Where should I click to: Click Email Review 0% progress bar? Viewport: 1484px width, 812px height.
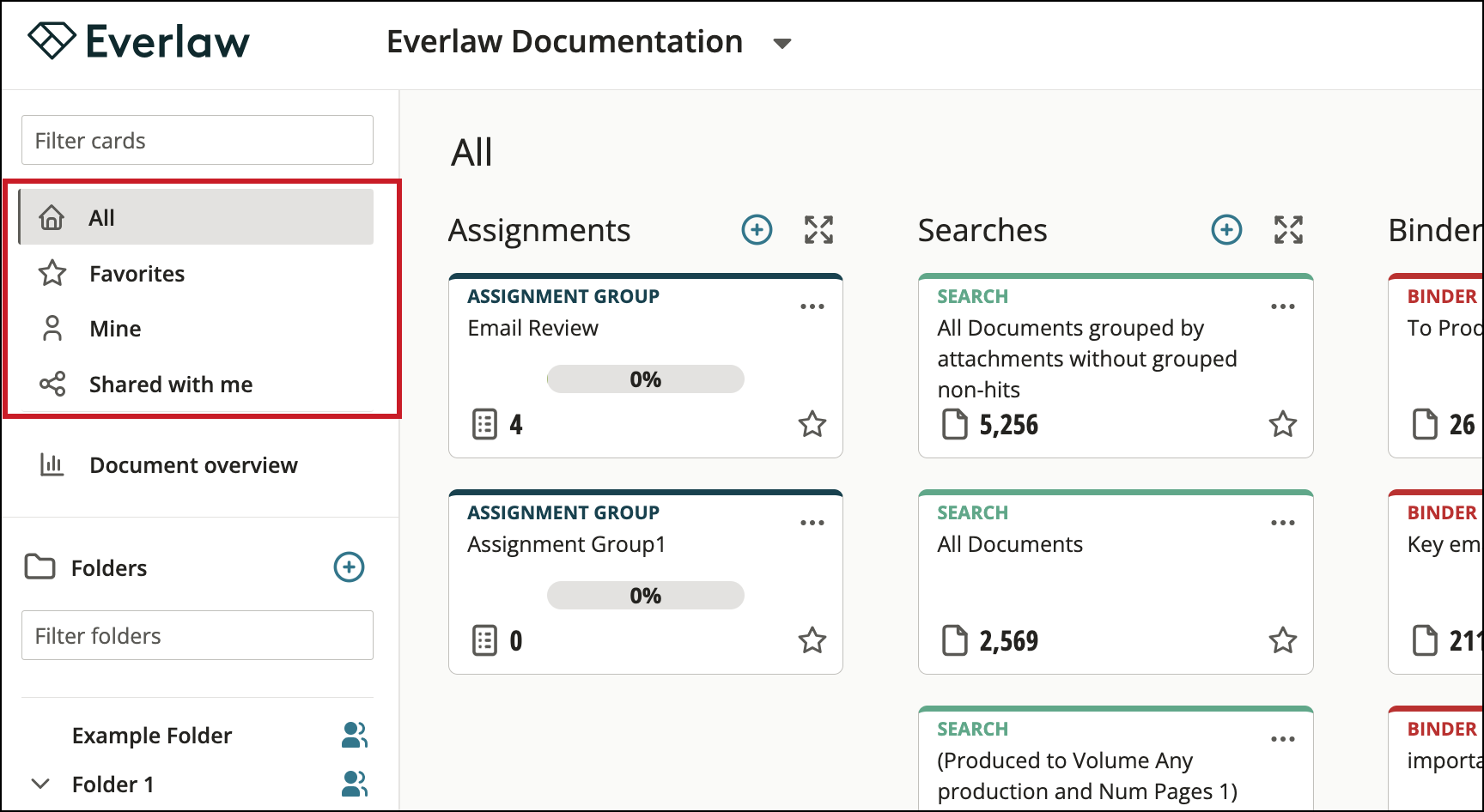click(646, 379)
